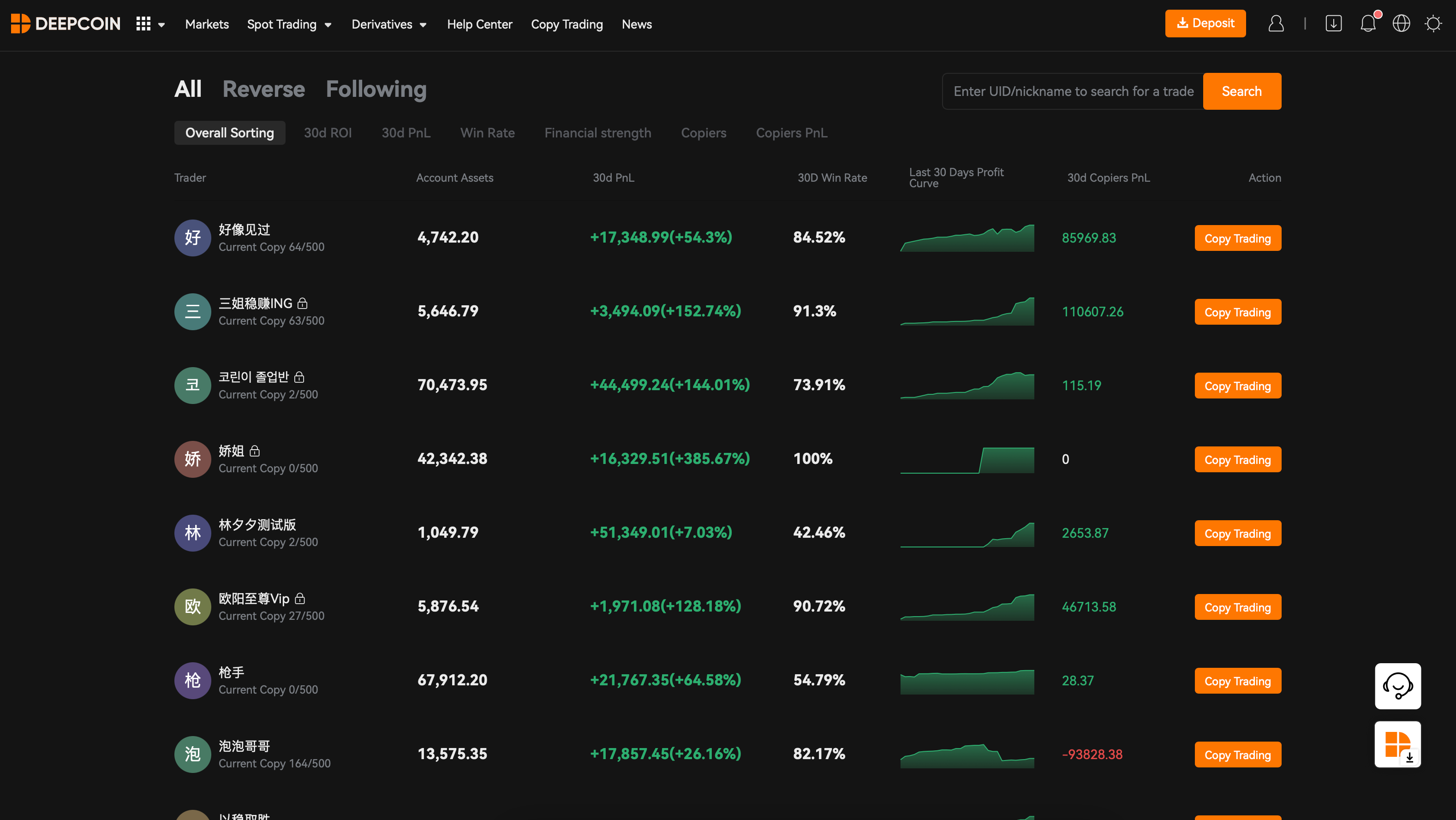The width and height of the screenshot is (1456, 820).
Task: Click the avatar of trader 三姐稳赚ING
Action: point(192,311)
